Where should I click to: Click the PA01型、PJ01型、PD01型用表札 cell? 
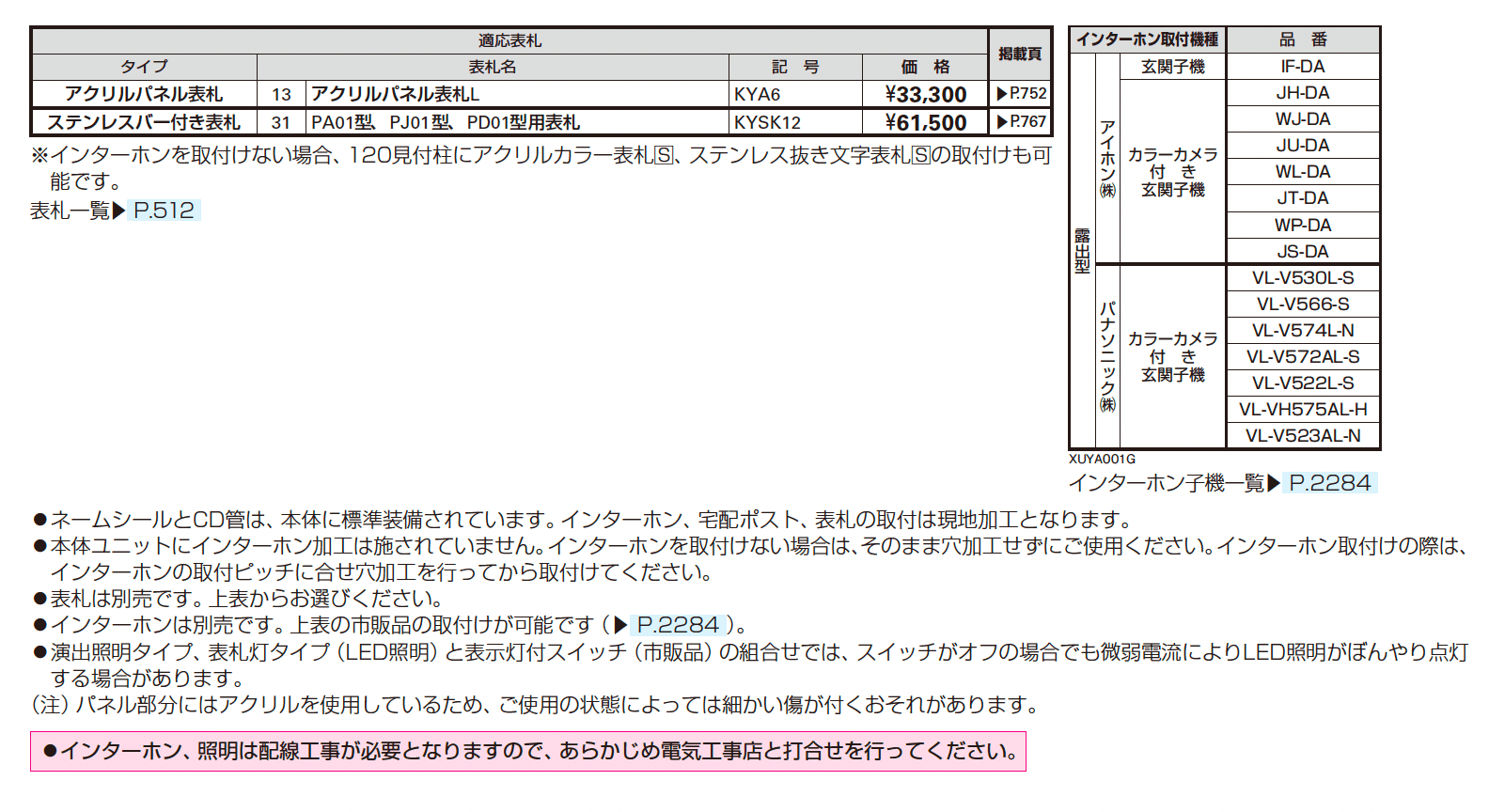[x=518, y=122]
